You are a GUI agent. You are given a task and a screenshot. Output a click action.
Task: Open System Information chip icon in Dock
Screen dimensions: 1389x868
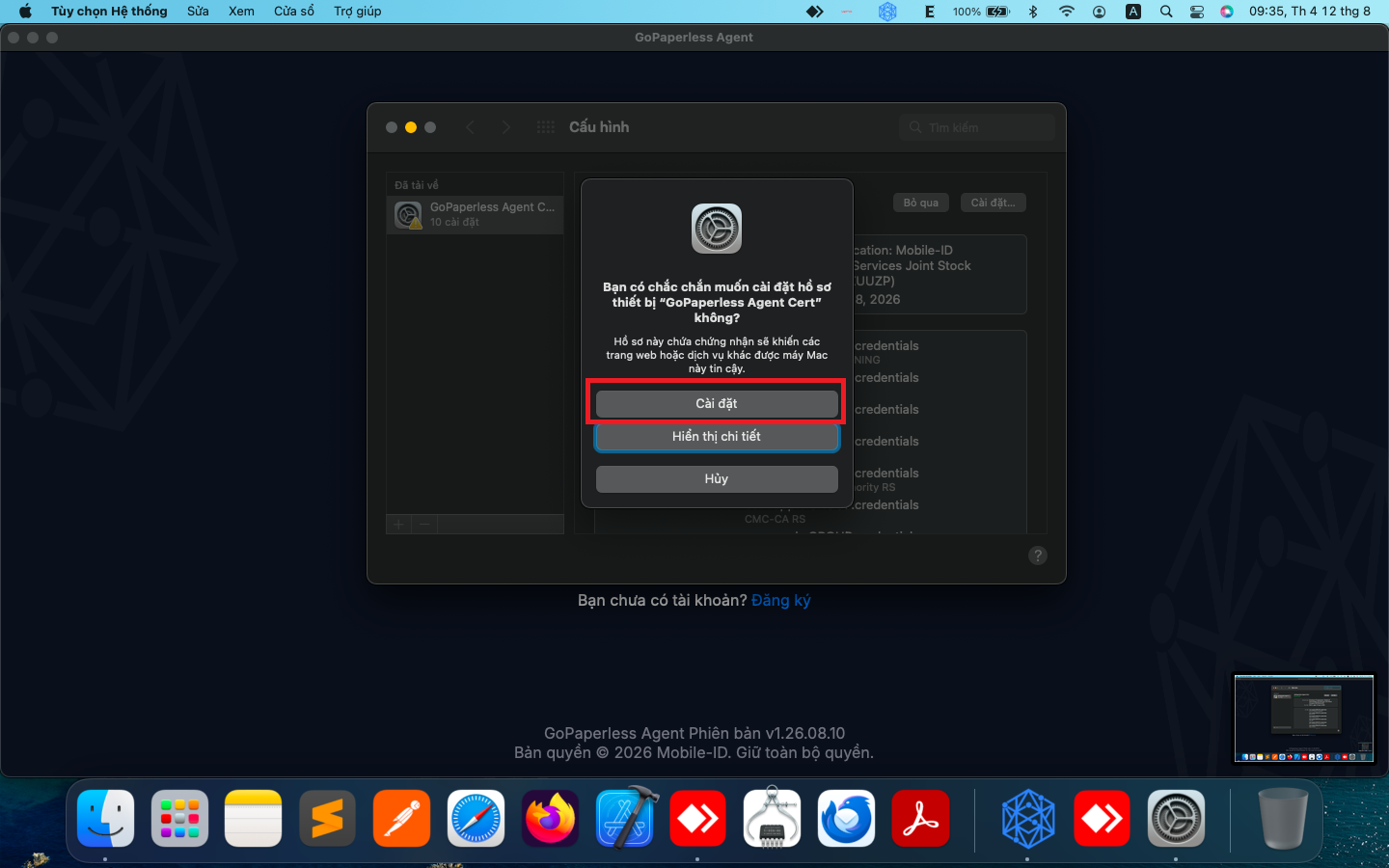point(773,819)
